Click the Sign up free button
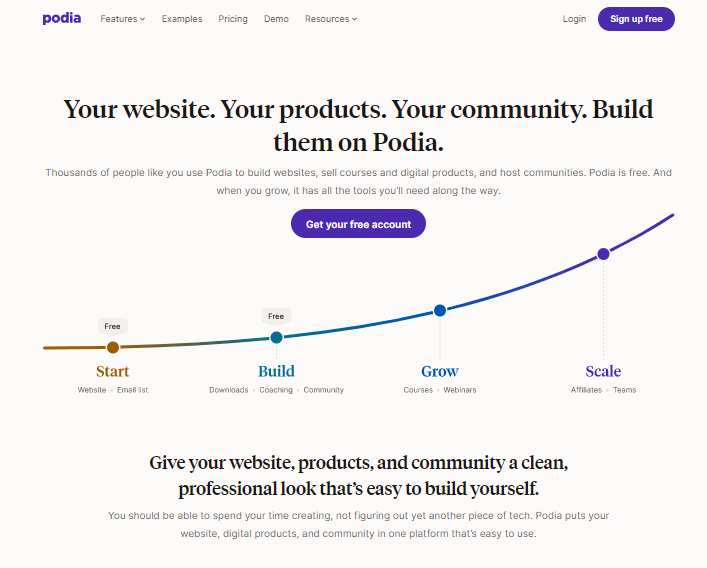 (636, 19)
